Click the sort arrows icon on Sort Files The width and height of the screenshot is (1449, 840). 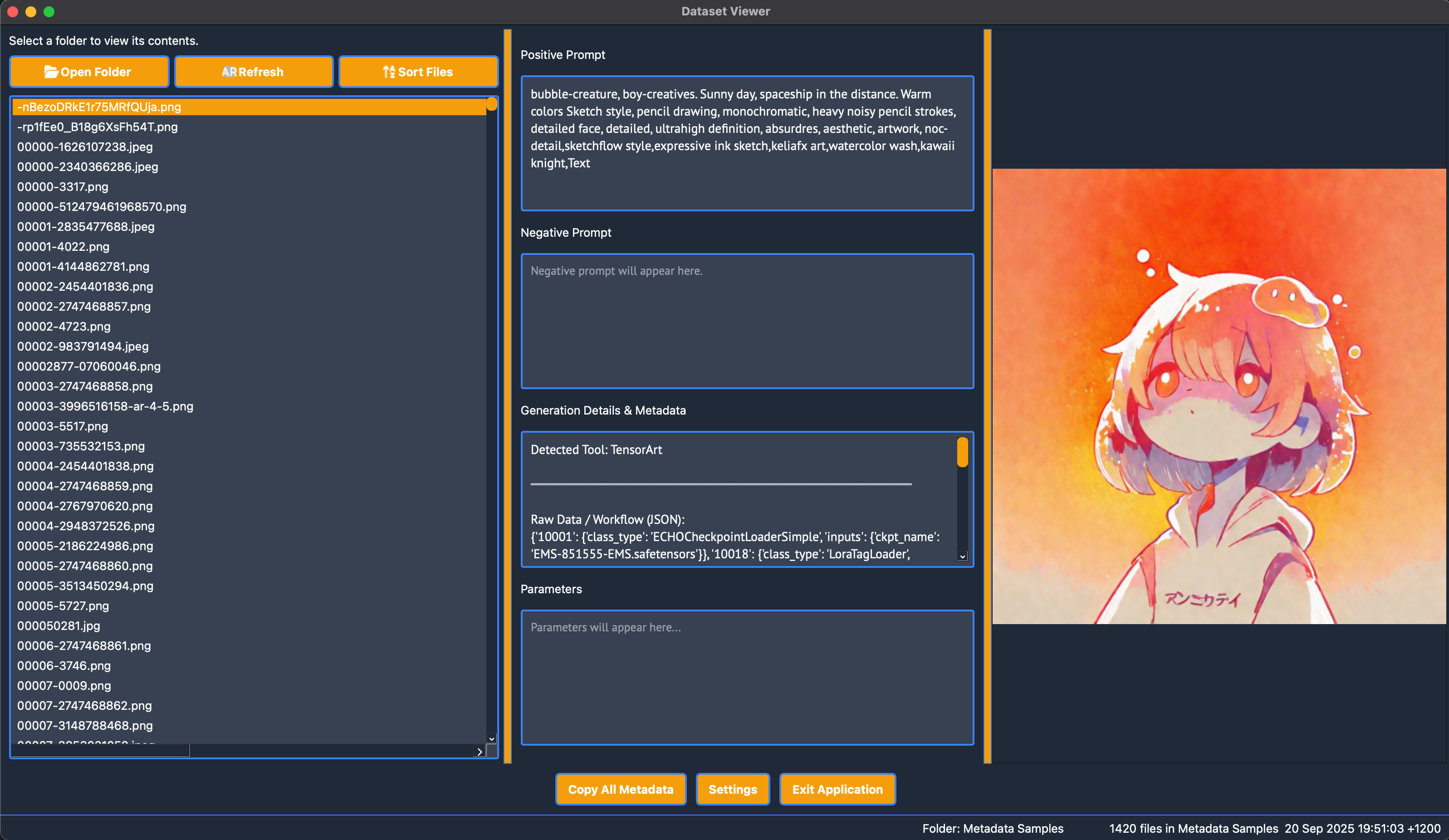(389, 72)
